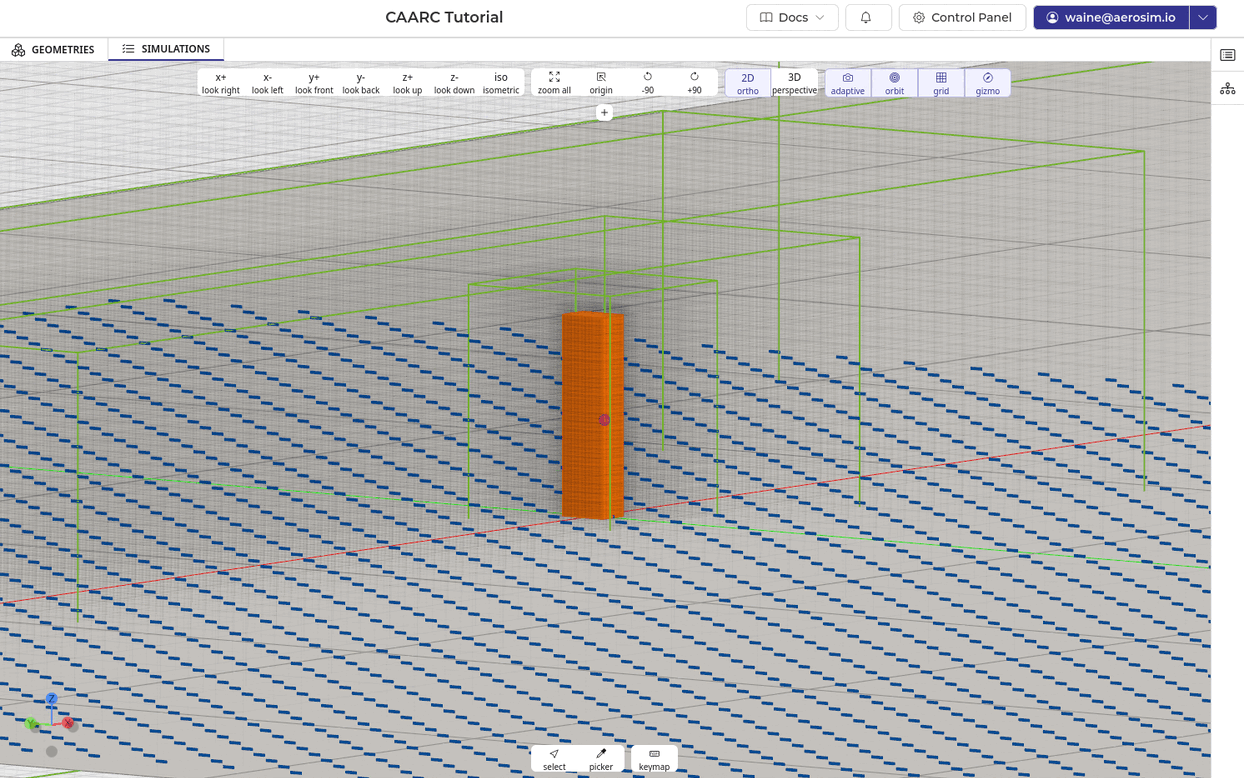This screenshot has height=778, width=1244.
Task: Toggle orbit navigation mode
Action: [x=894, y=83]
